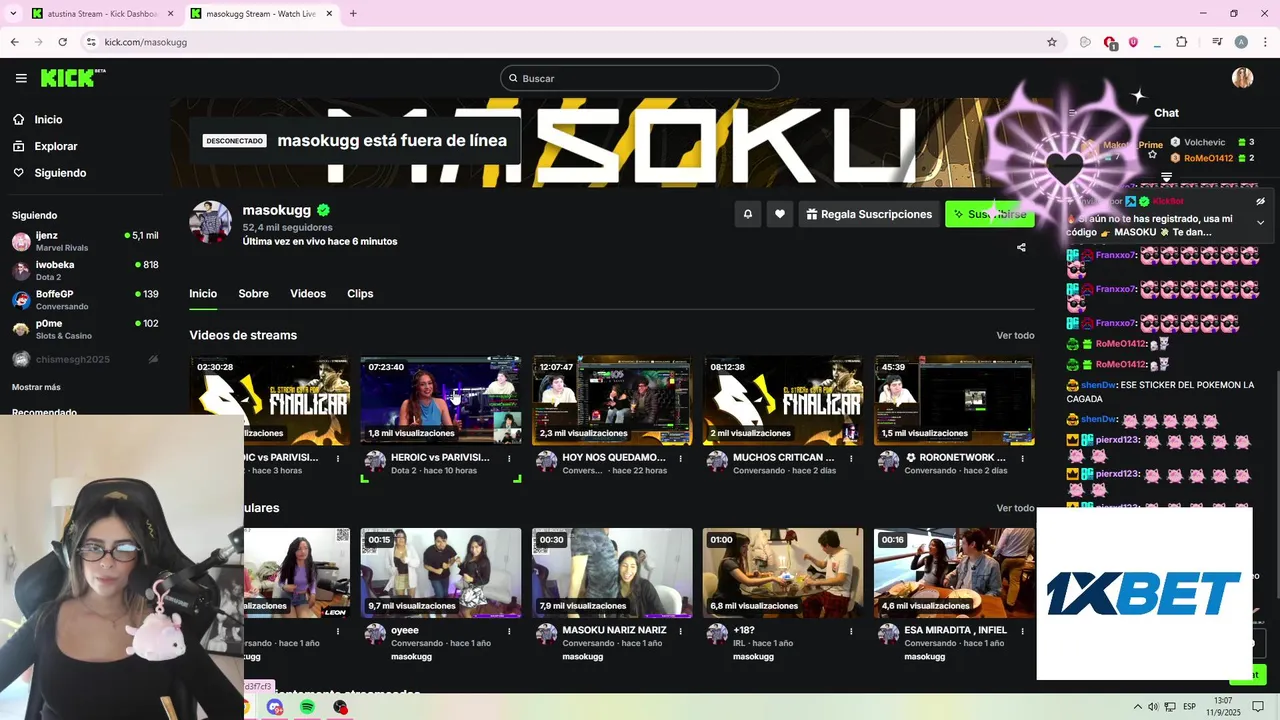Open options for RORONETWORK video
1280x720 pixels.
click(1022, 459)
